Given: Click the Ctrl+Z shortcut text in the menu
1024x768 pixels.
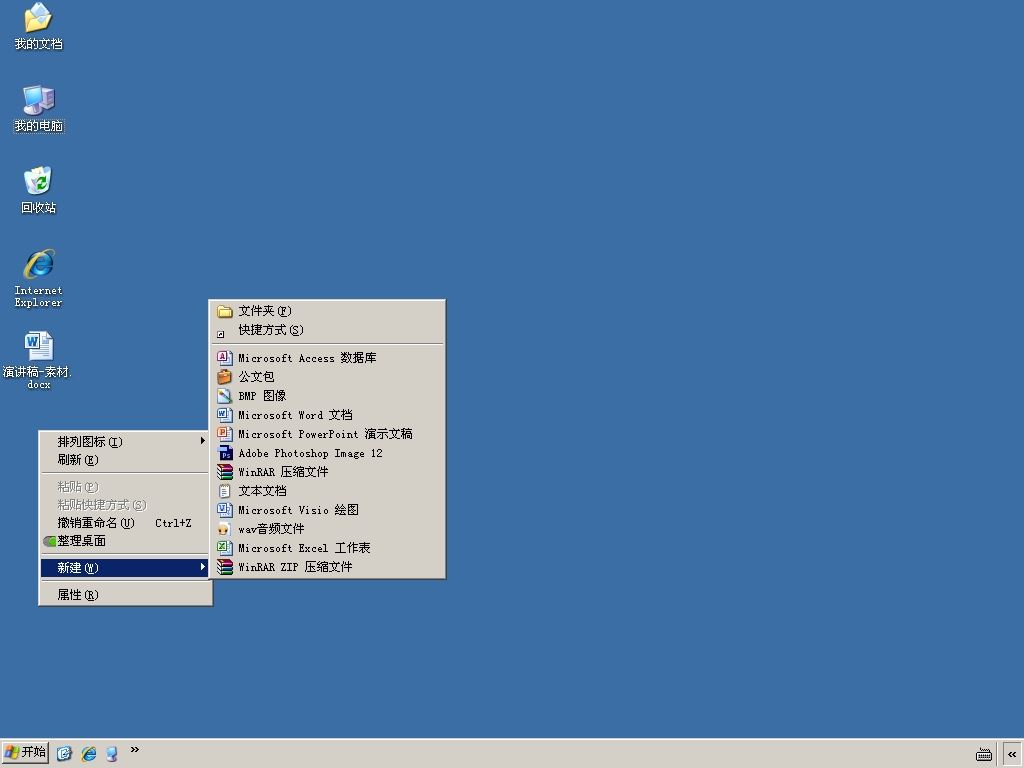Looking at the screenshot, I should [173, 523].
